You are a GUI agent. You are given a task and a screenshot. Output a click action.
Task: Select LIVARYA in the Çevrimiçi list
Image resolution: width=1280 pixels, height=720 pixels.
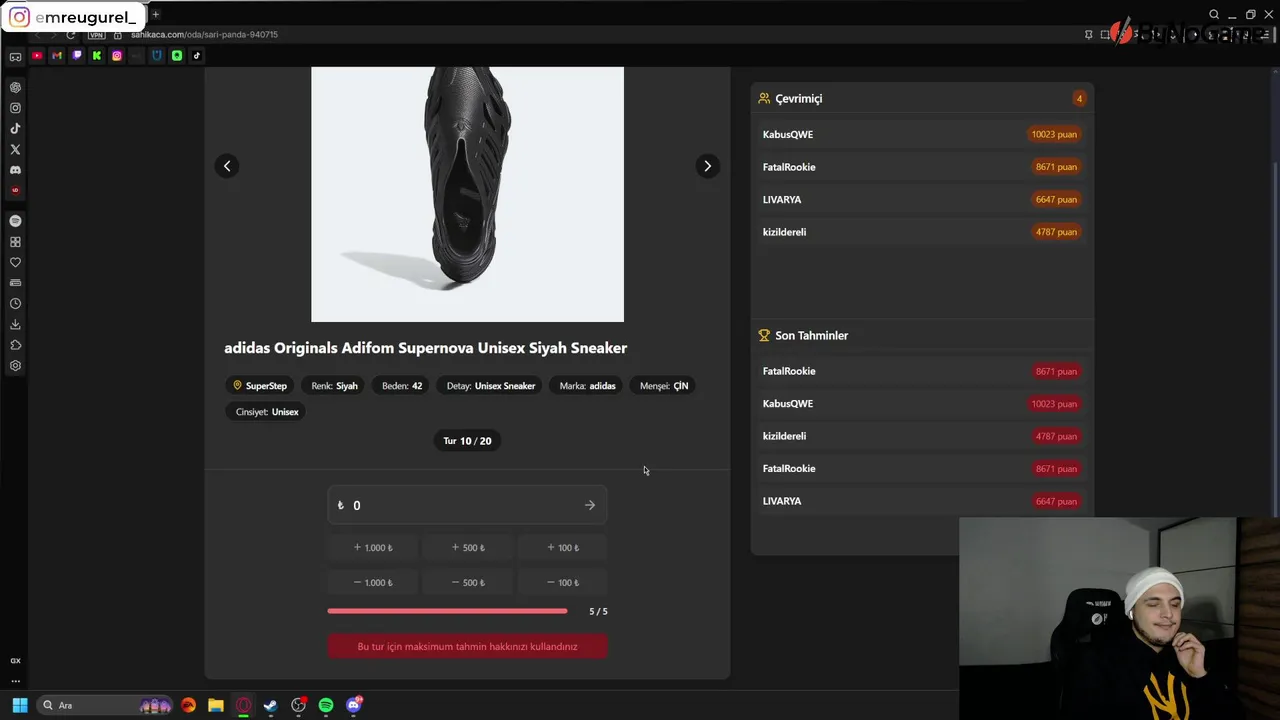tap(921, 199)
